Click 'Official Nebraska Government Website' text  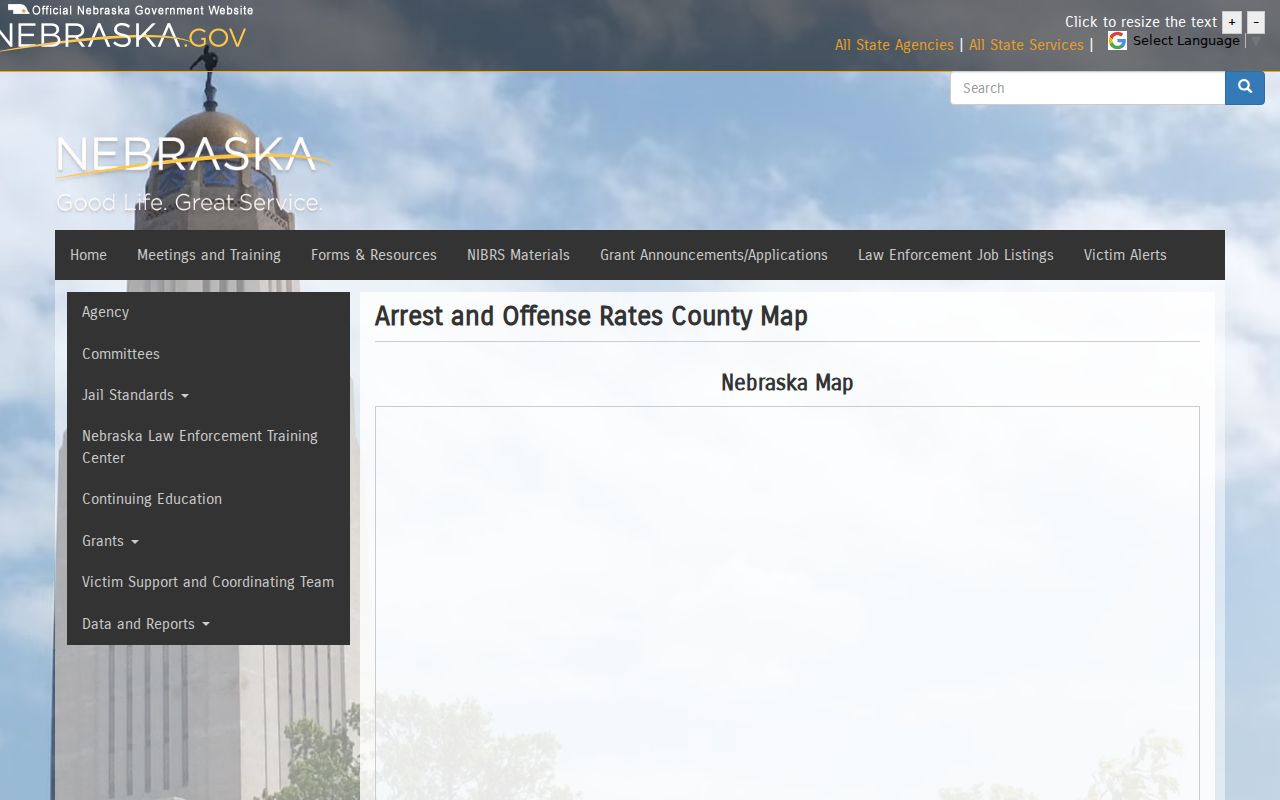tap(142, 10)
